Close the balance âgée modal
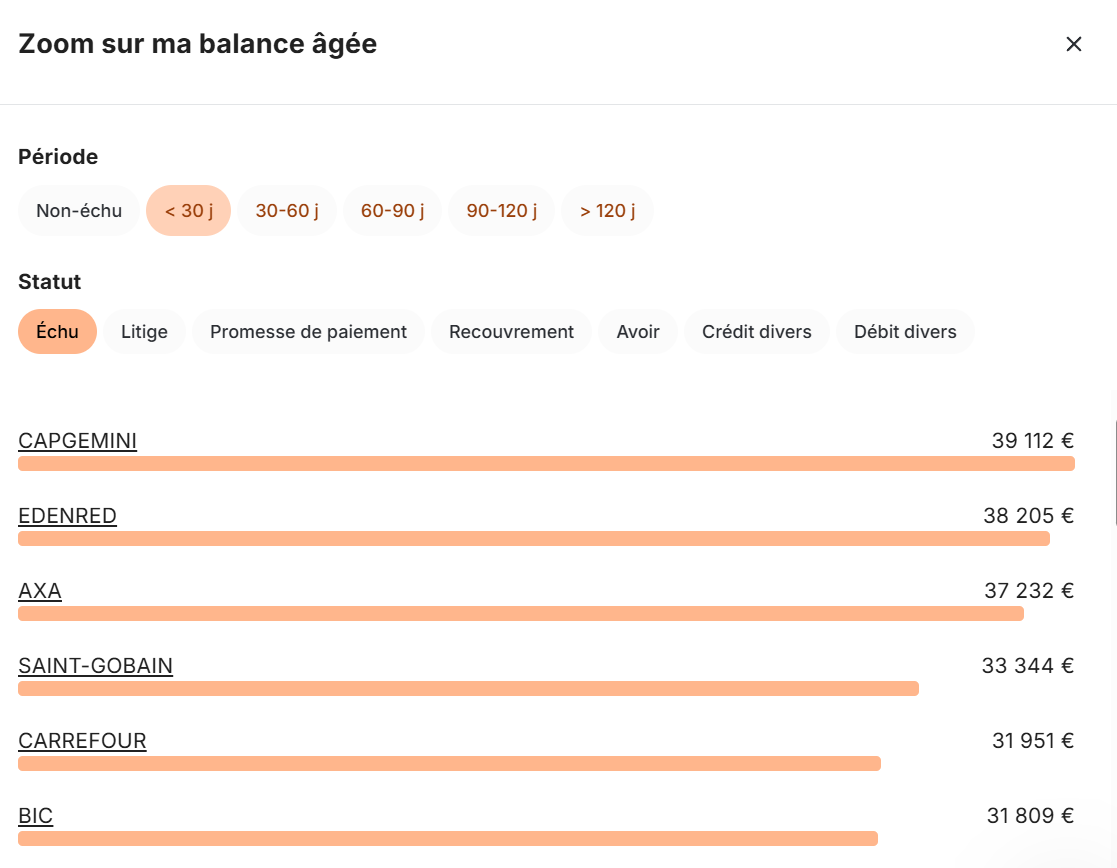Viewport: 1117px width, 868px height. pos(1073,44)
